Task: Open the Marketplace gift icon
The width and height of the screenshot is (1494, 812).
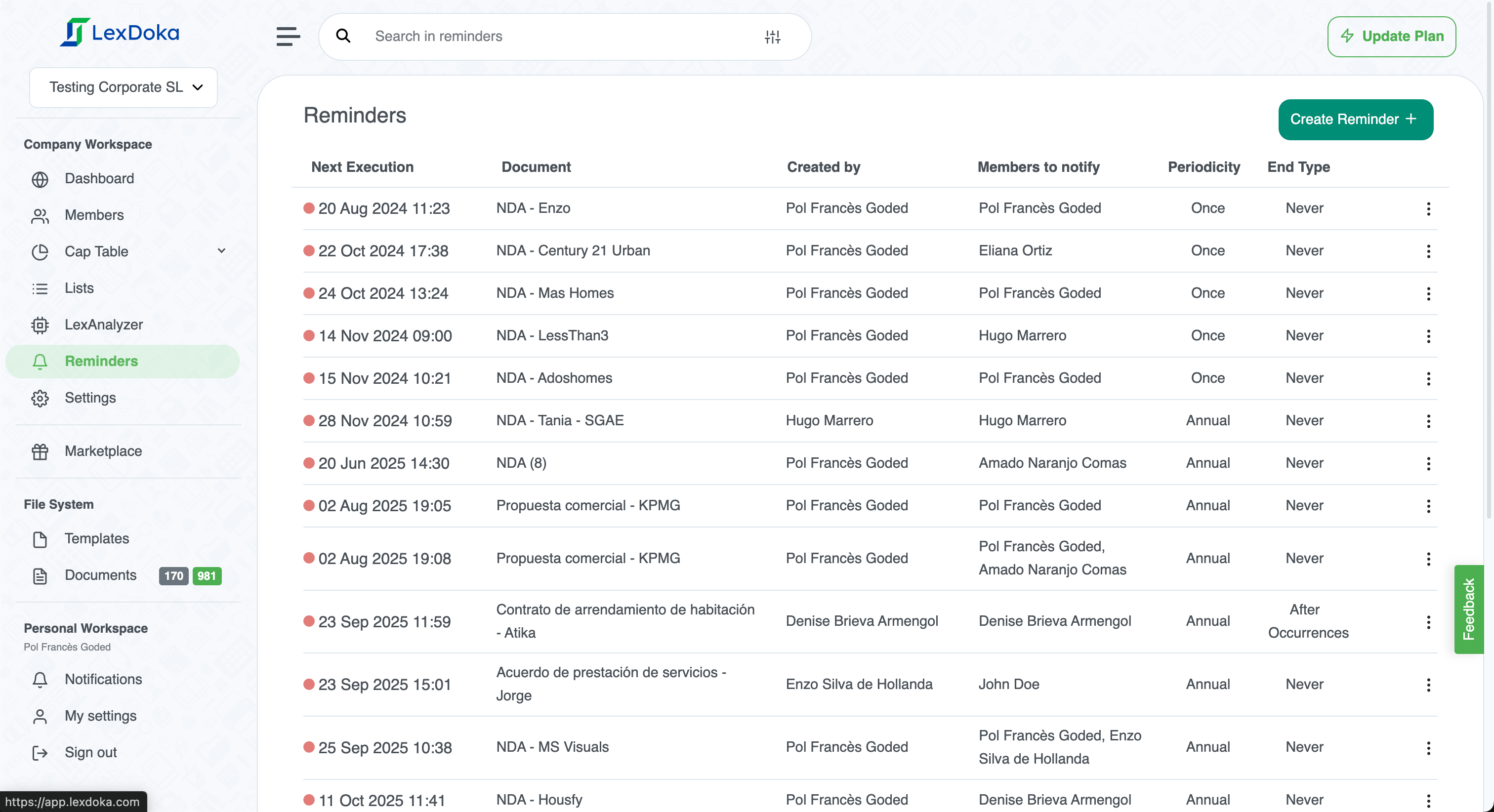Action: [x=40, y=451]
